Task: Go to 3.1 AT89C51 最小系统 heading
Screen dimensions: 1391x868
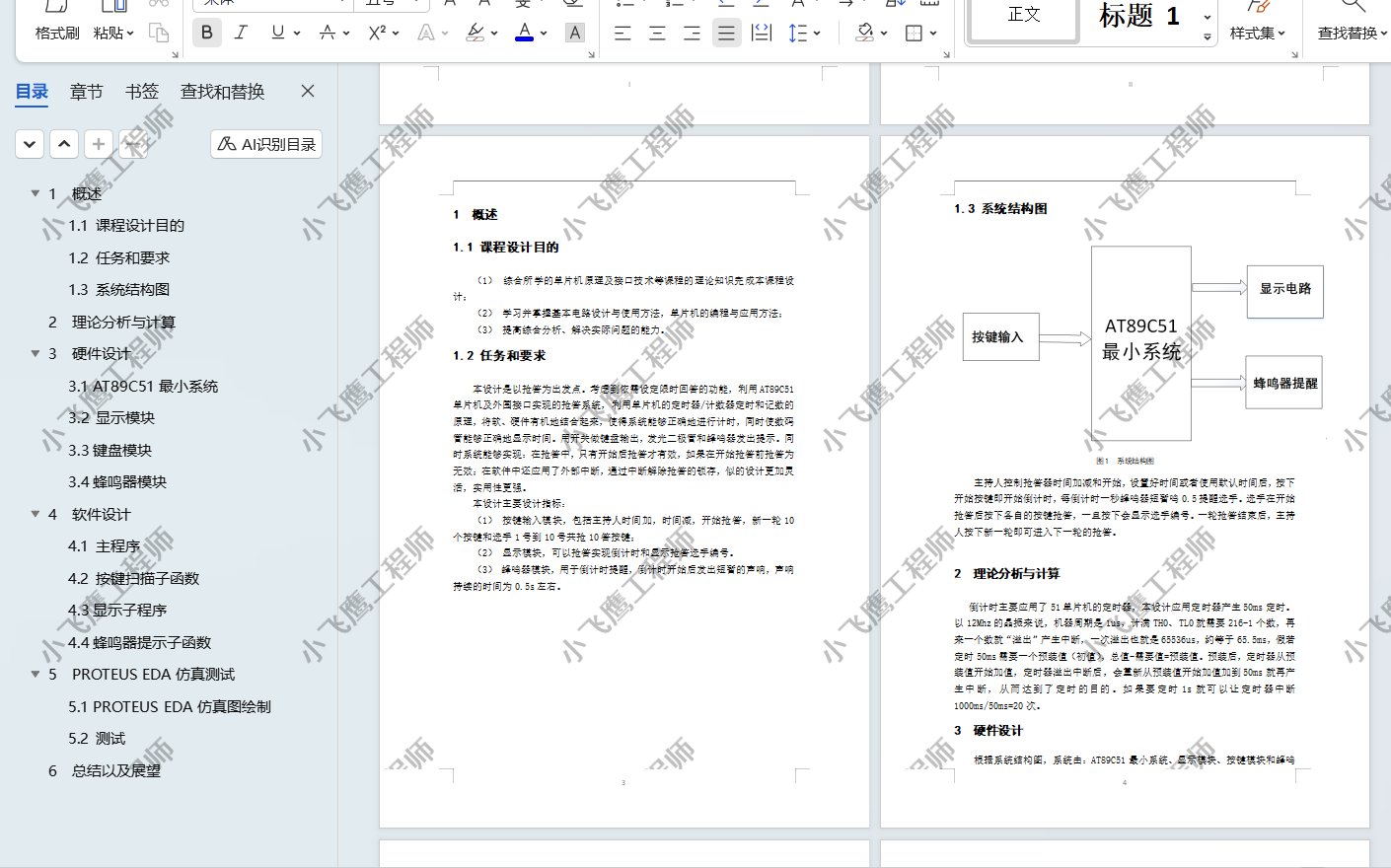Action: [143, 386]
